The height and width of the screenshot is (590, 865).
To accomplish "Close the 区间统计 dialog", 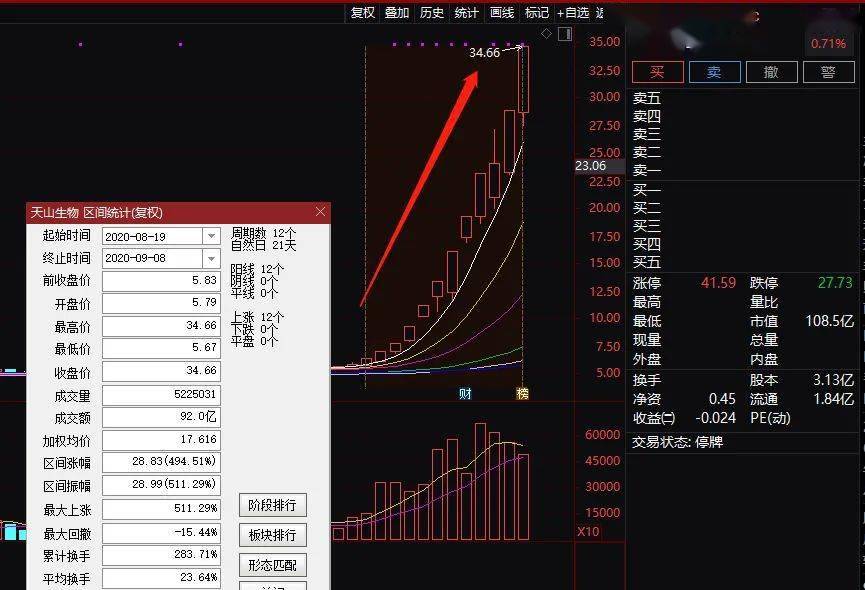I will tap(320, 212).
